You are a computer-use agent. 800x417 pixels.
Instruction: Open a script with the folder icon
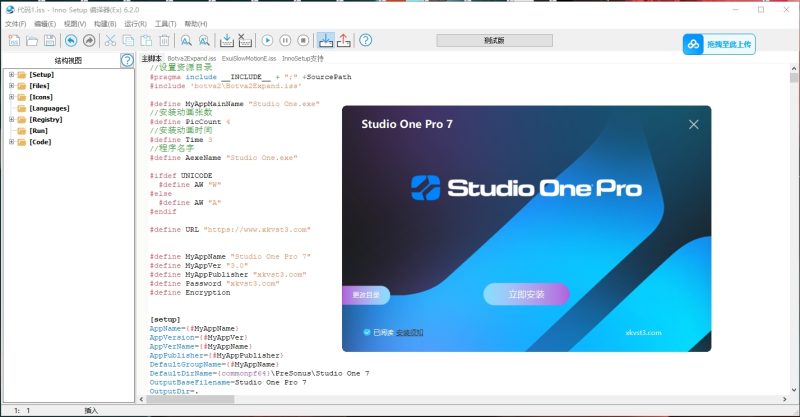32,40
